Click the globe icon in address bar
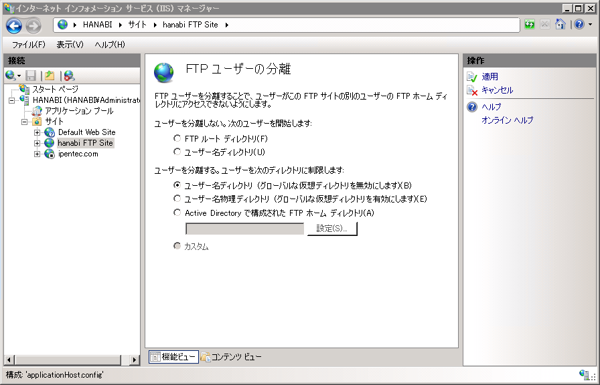This screenshot has width=600, height=385. click(x=62, y=25)
